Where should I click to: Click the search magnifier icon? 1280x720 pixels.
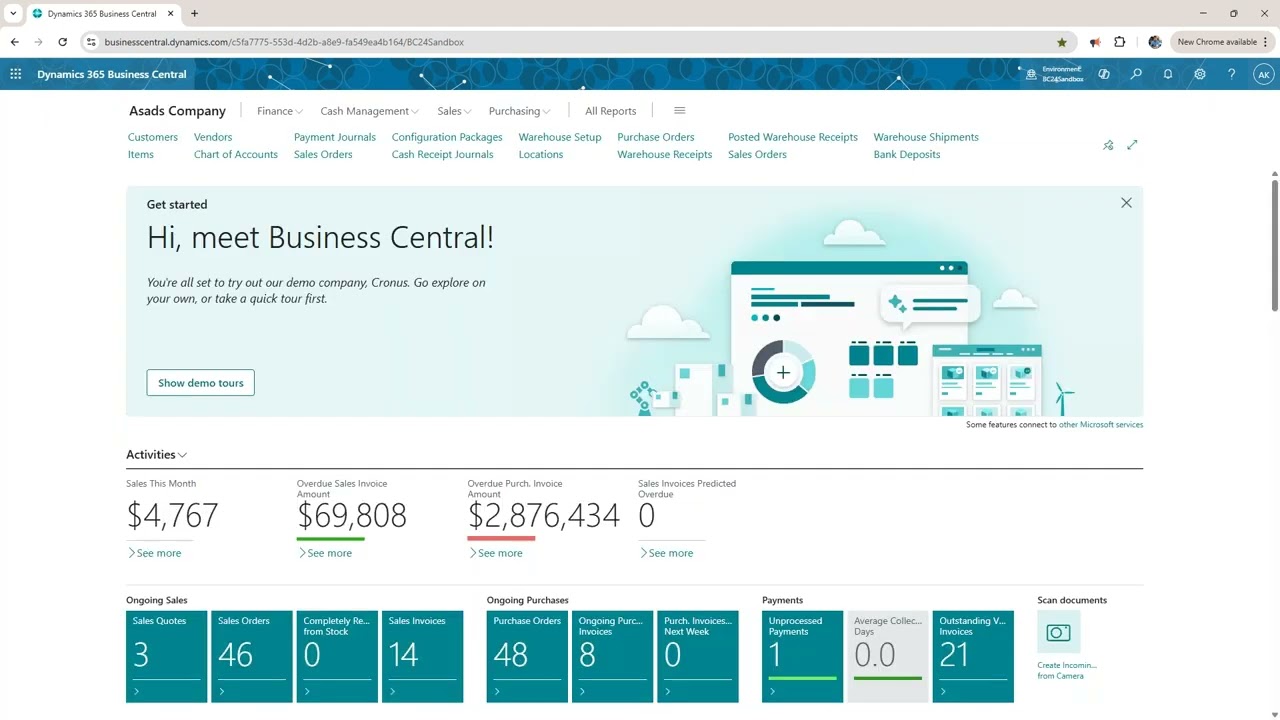pos(1136,74)
